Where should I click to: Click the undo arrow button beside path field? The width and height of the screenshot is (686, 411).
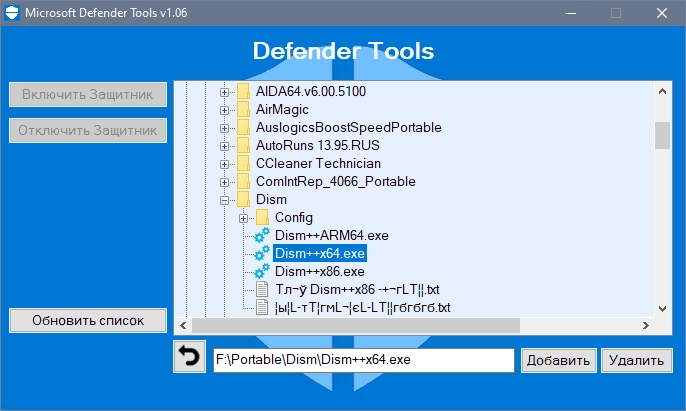[x=189, y=356]
